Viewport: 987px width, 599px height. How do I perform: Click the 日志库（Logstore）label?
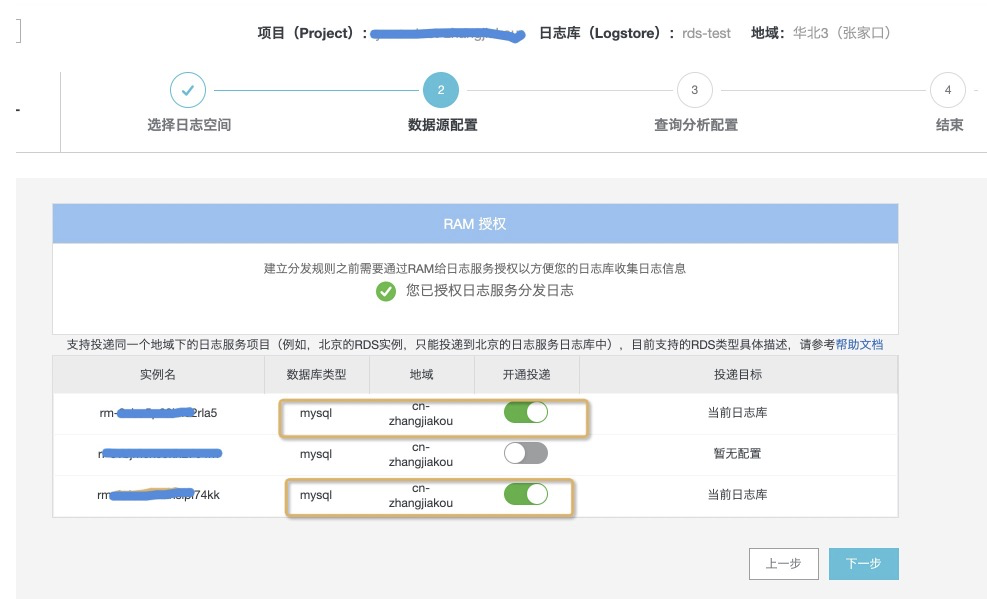(607, 33)
